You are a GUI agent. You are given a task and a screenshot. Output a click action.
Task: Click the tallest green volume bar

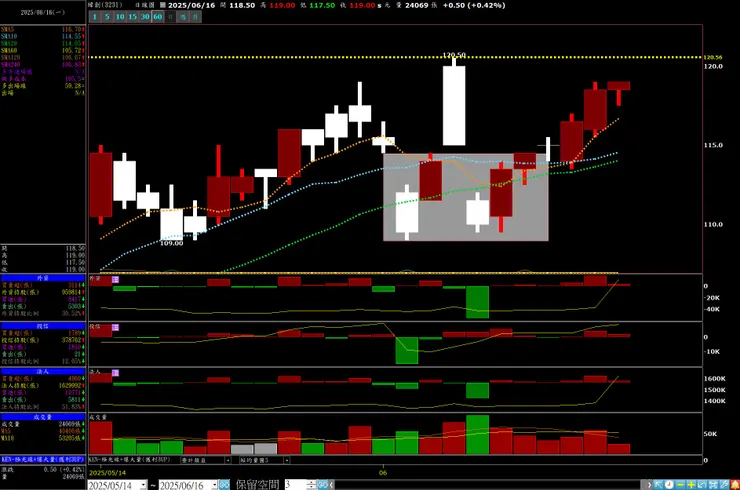[x=477, y=434]
